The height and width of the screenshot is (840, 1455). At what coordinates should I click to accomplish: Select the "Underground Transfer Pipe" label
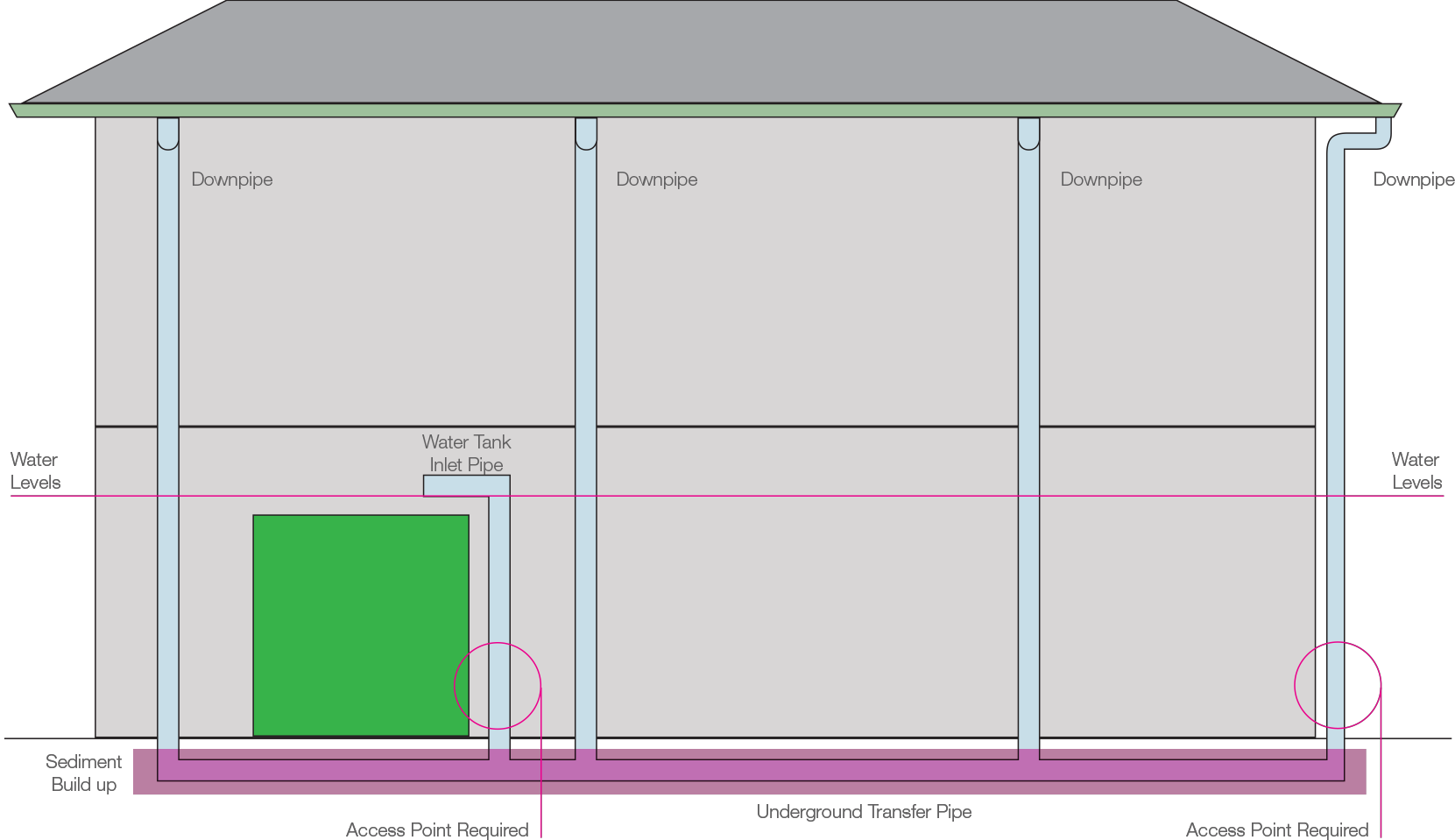click(x=864, y=812)
